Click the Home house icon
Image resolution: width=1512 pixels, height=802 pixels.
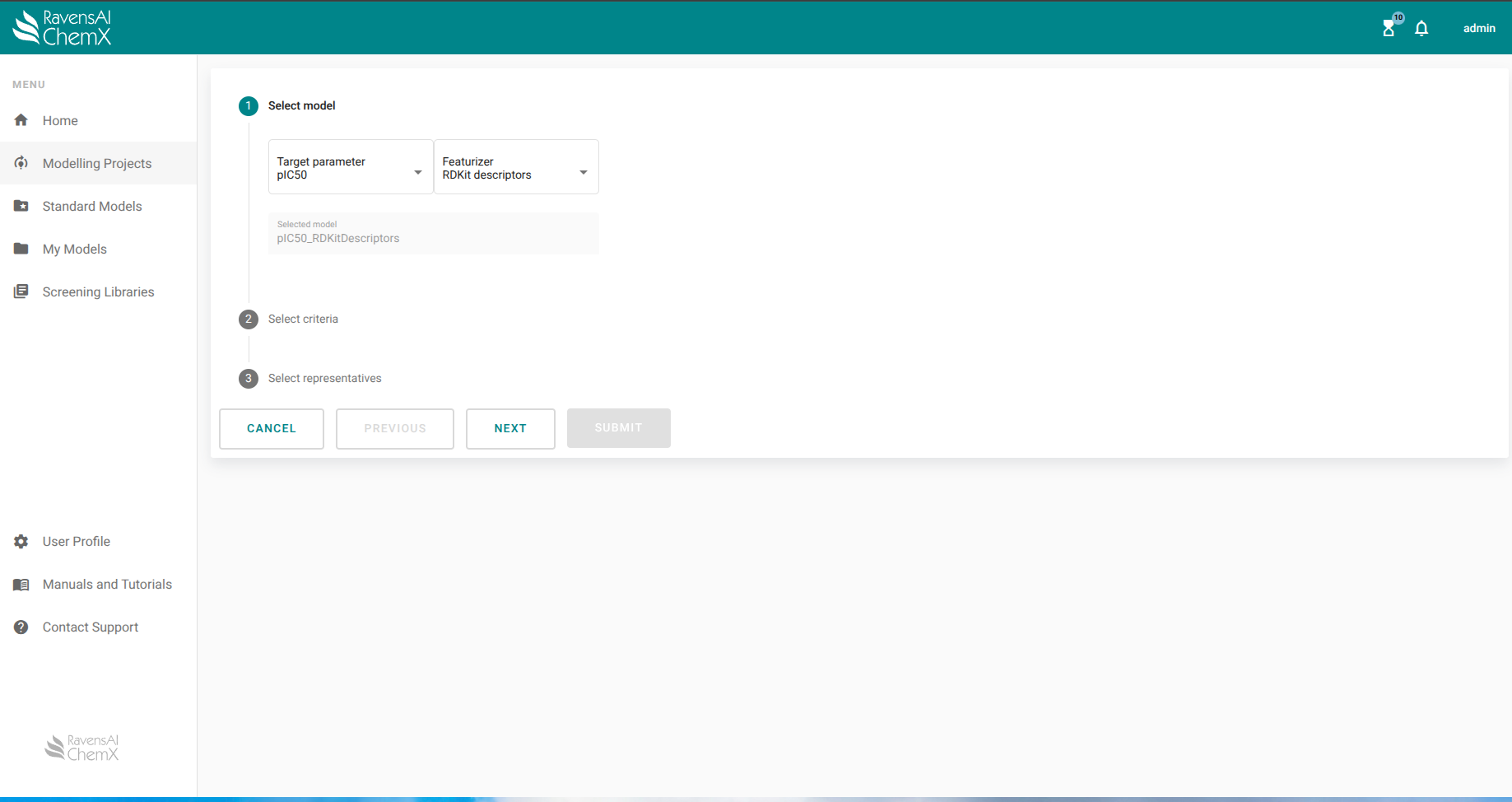click(21, 120)
